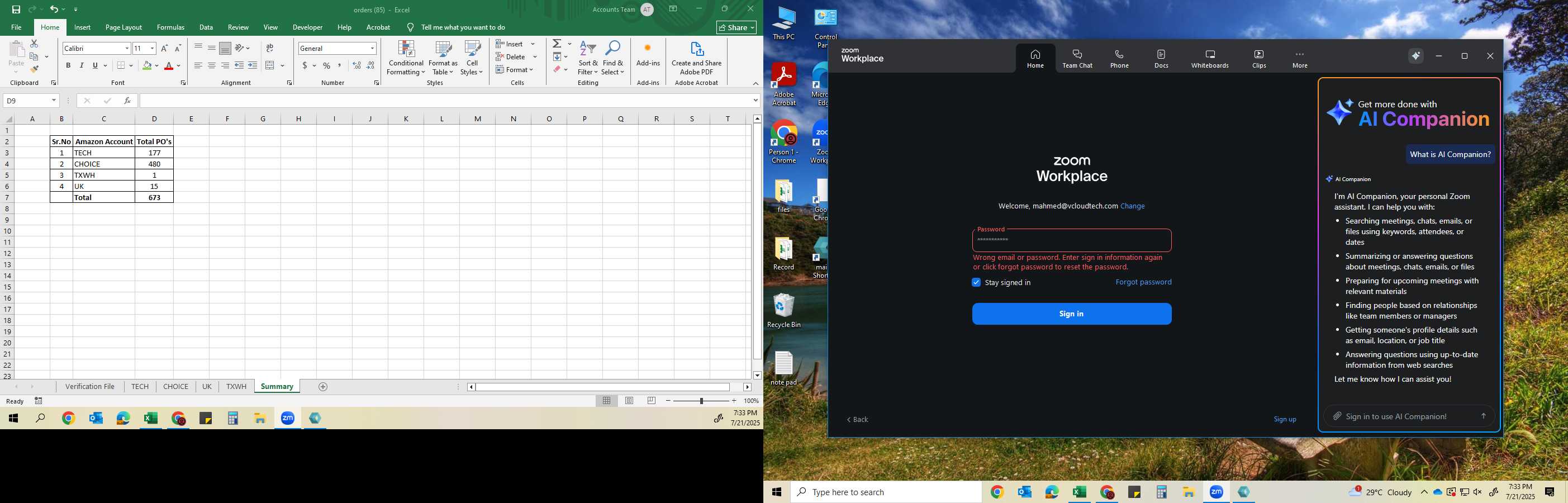Click What is AI Companion? button
This screenshot has width=1568, height=503.
(x=1450, y=155)
